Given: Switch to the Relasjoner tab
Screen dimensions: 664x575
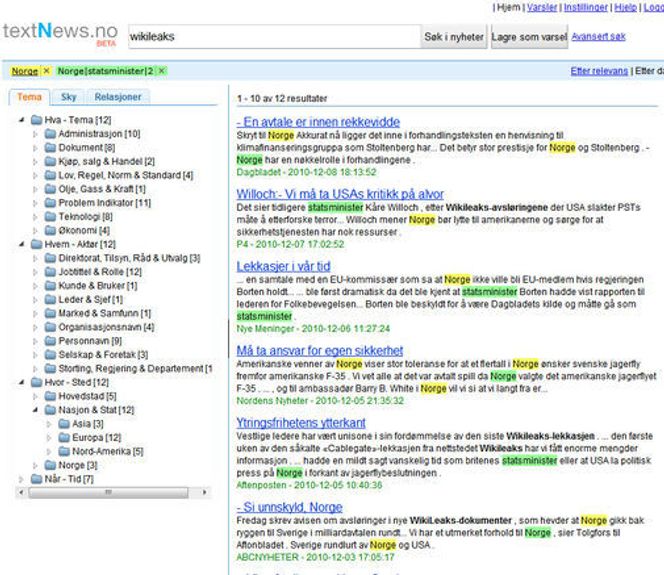Looking at the screenshot, I should pyautogui.click(x=118, y=97).
